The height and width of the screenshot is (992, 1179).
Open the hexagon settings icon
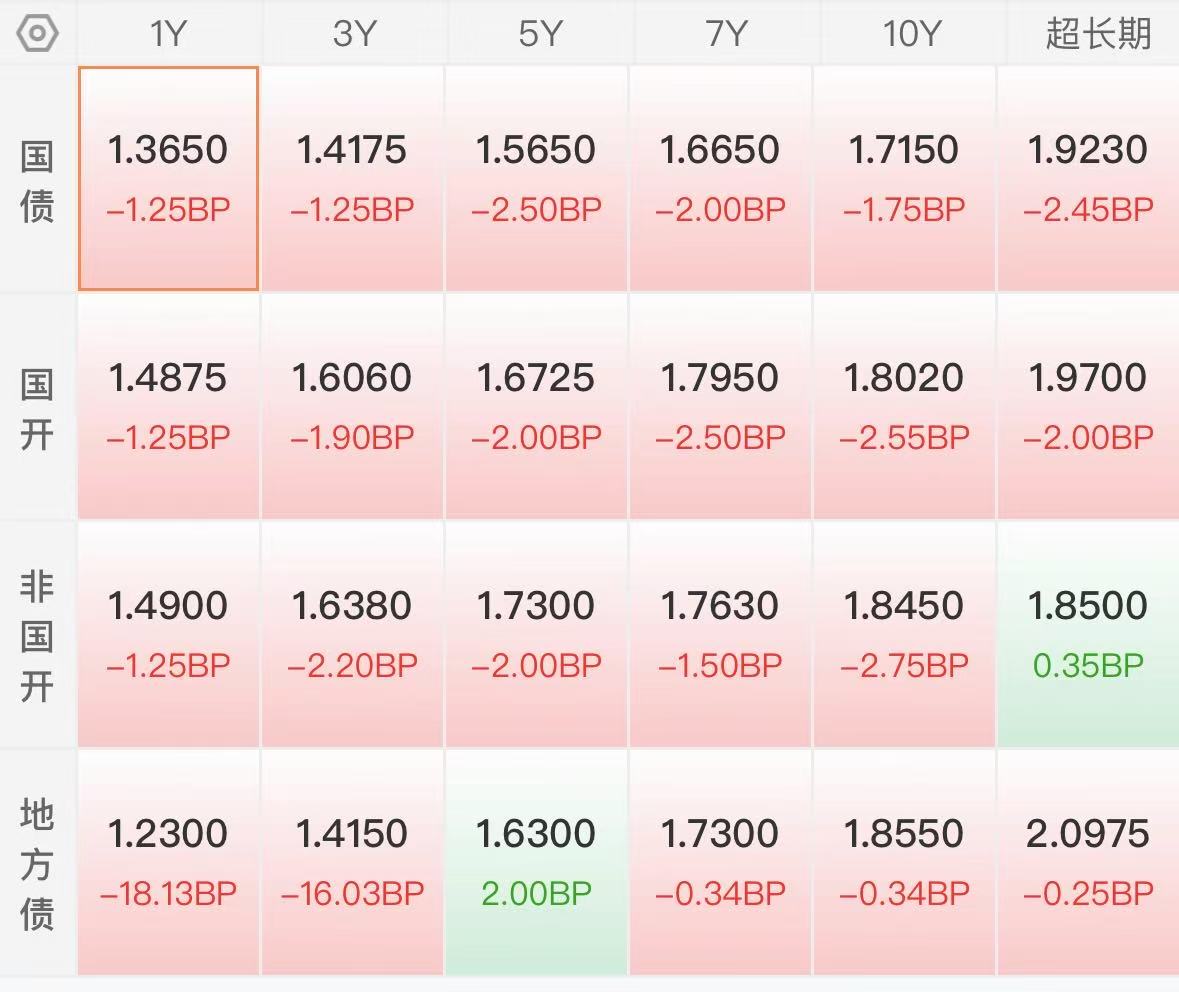[x=37, y=33]
